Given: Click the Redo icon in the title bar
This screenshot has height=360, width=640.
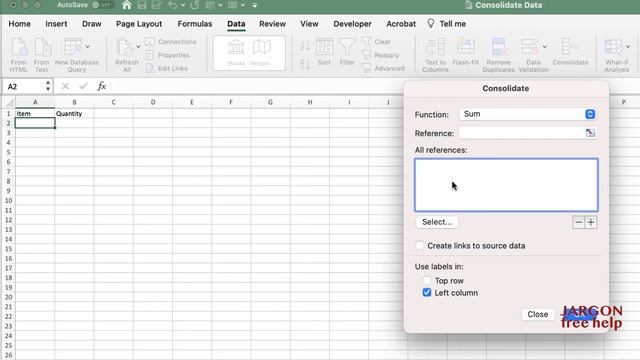Looking at the screenshot, I should [x=195, y=5].
